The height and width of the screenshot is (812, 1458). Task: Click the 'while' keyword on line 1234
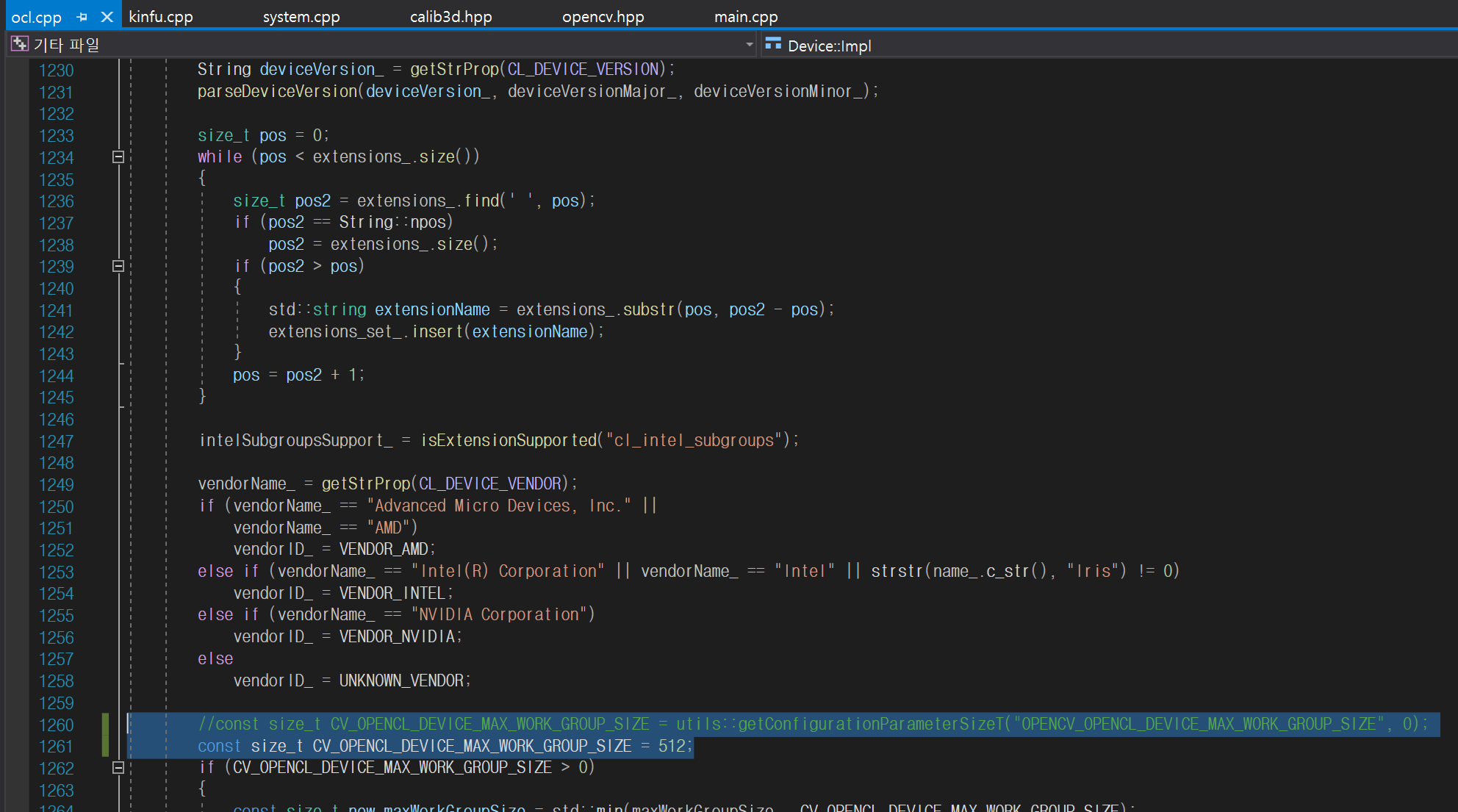[x=220, y=157]
